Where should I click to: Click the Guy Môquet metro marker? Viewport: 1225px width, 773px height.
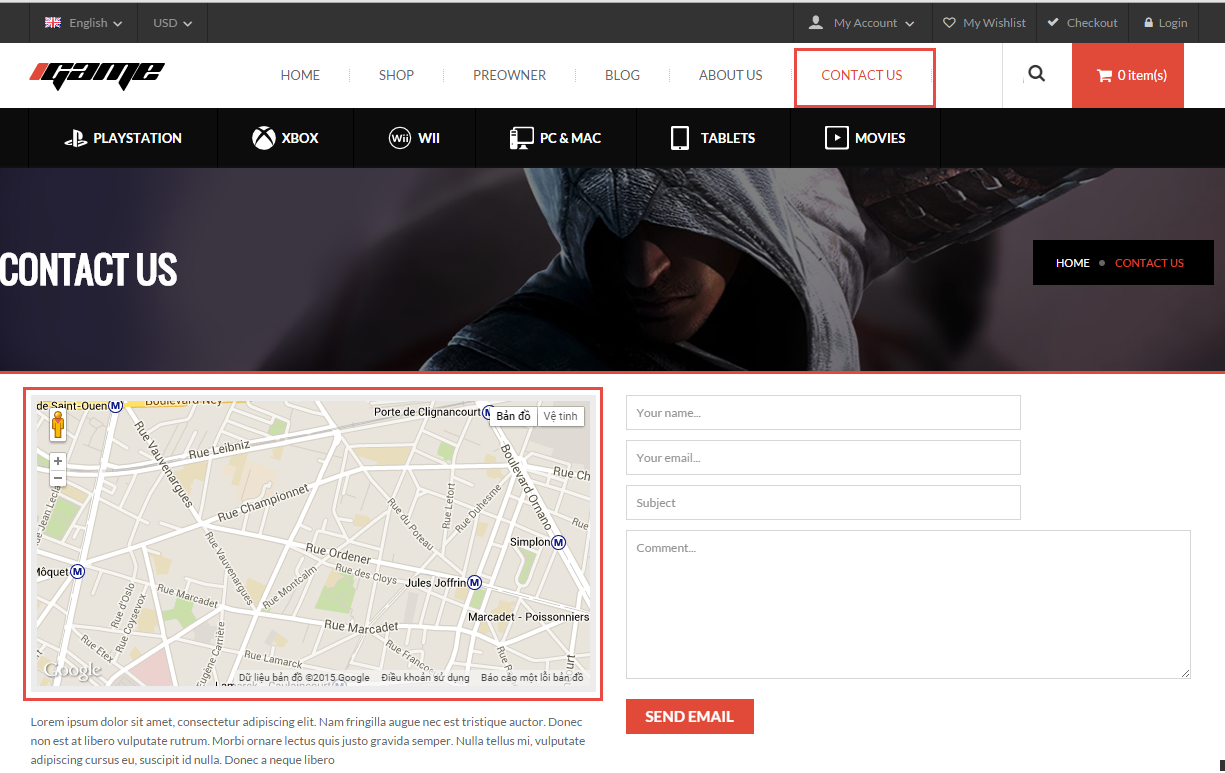78,571
